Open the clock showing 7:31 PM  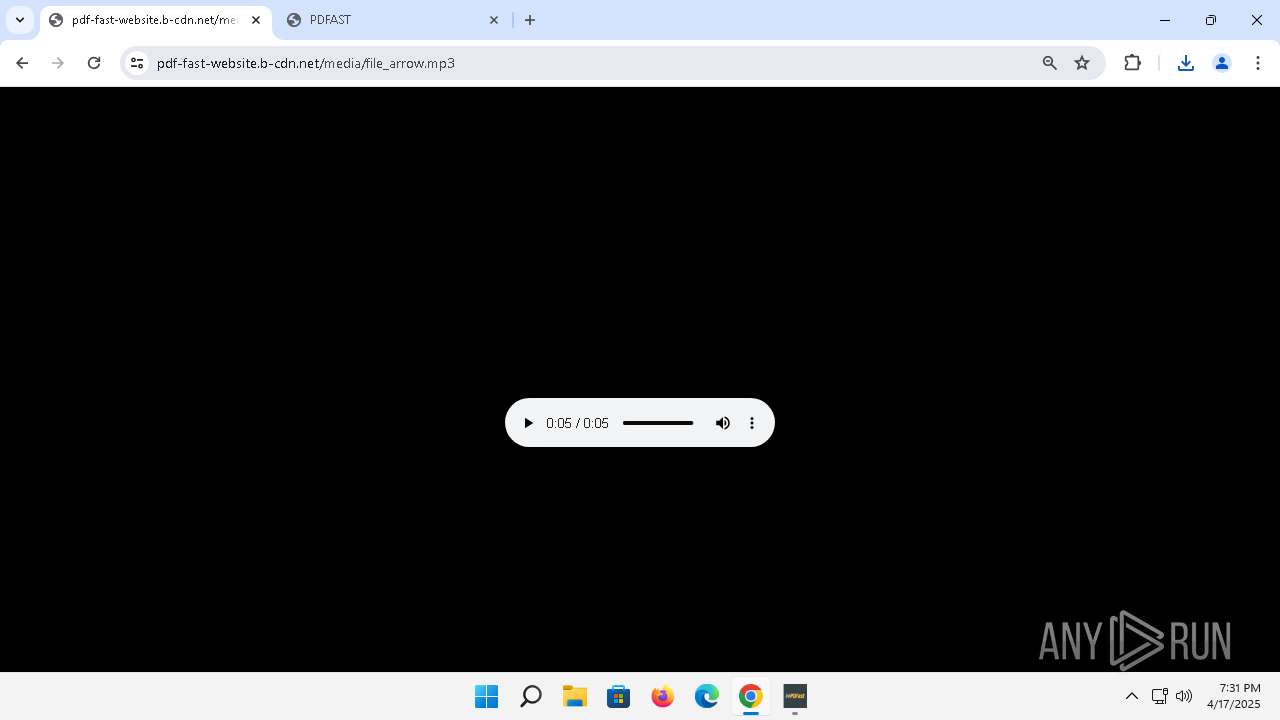pos(1234,696)
